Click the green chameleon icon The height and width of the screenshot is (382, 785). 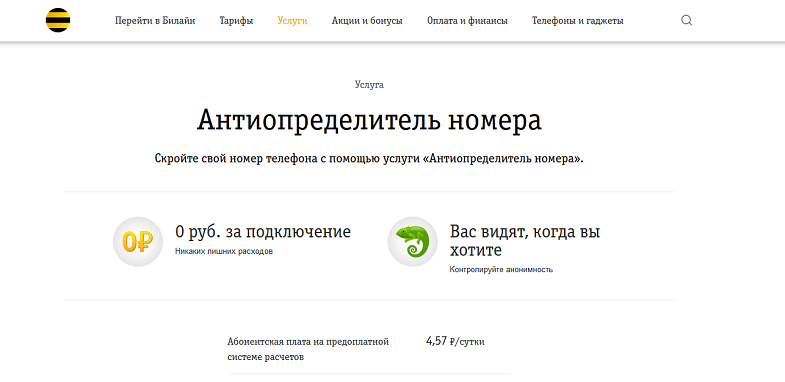coord(413,241)
